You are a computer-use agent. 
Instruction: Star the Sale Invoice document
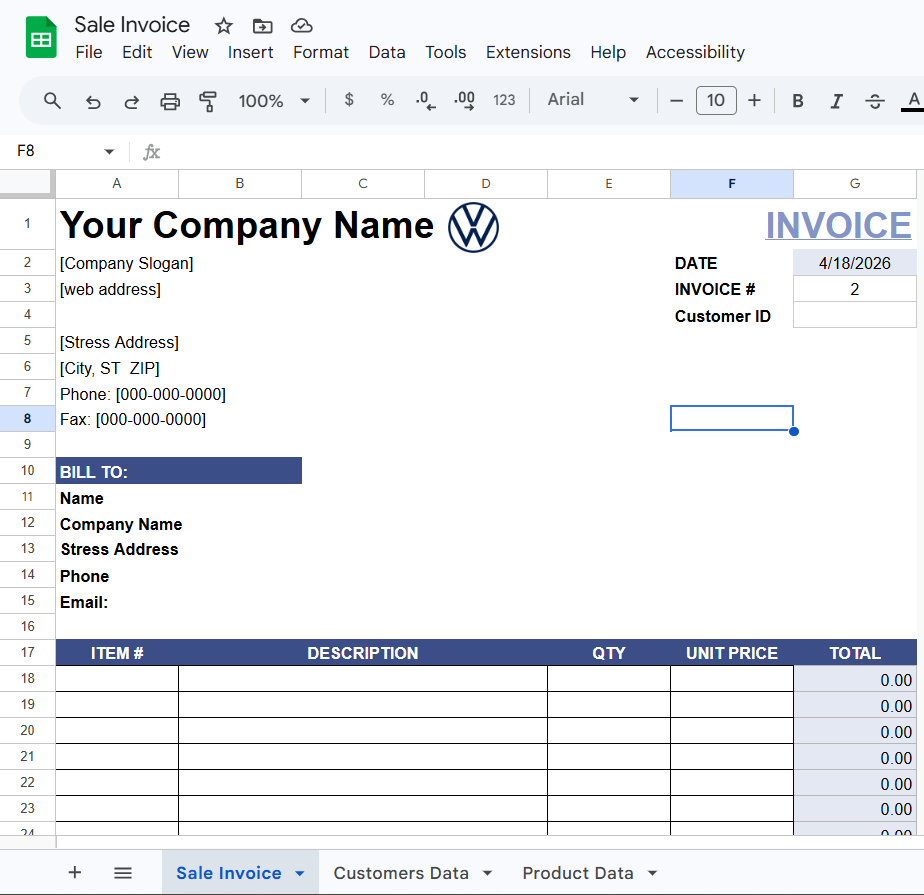tap(224, 26)
